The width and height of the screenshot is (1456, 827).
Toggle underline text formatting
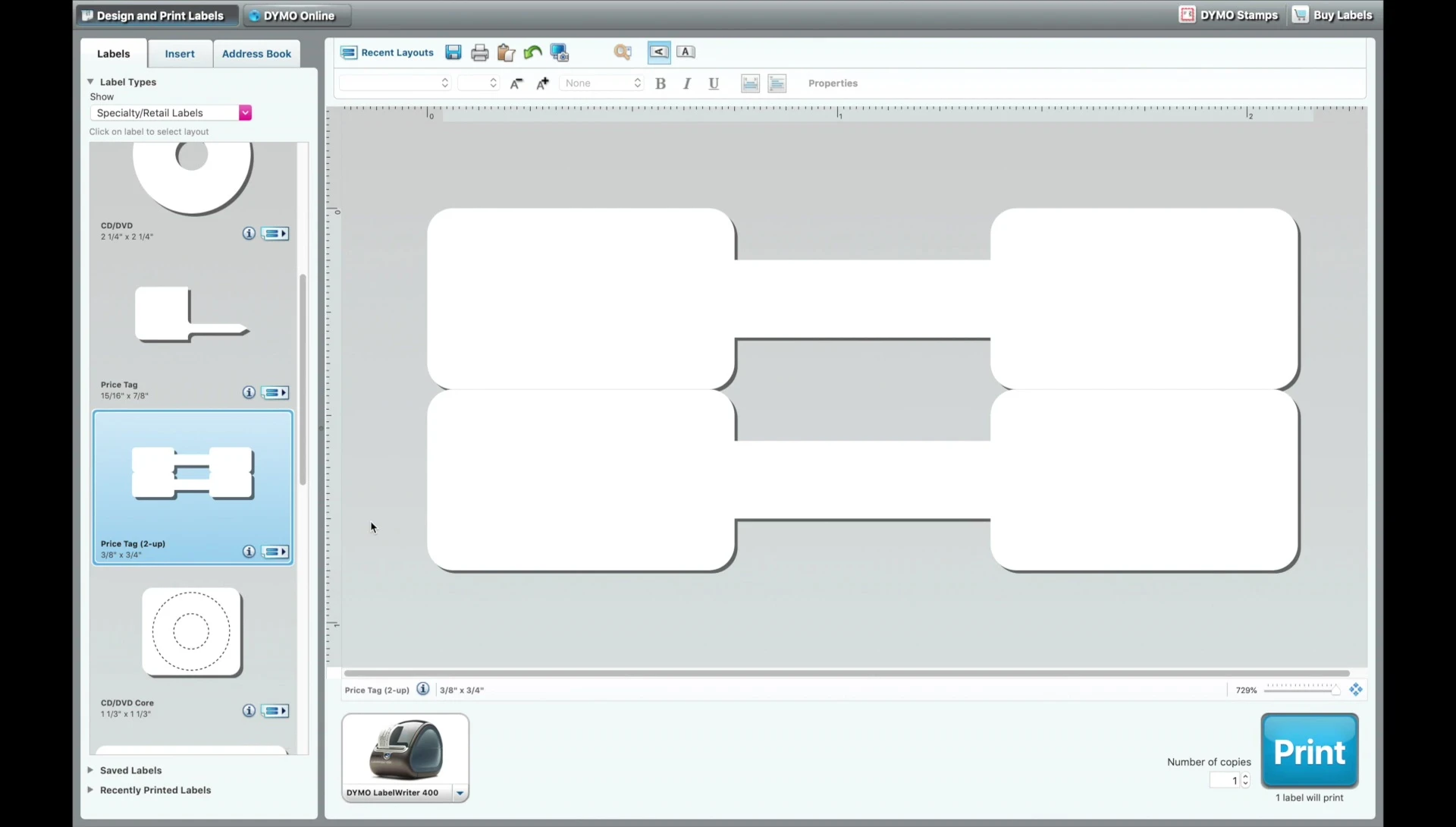[714, 83]
